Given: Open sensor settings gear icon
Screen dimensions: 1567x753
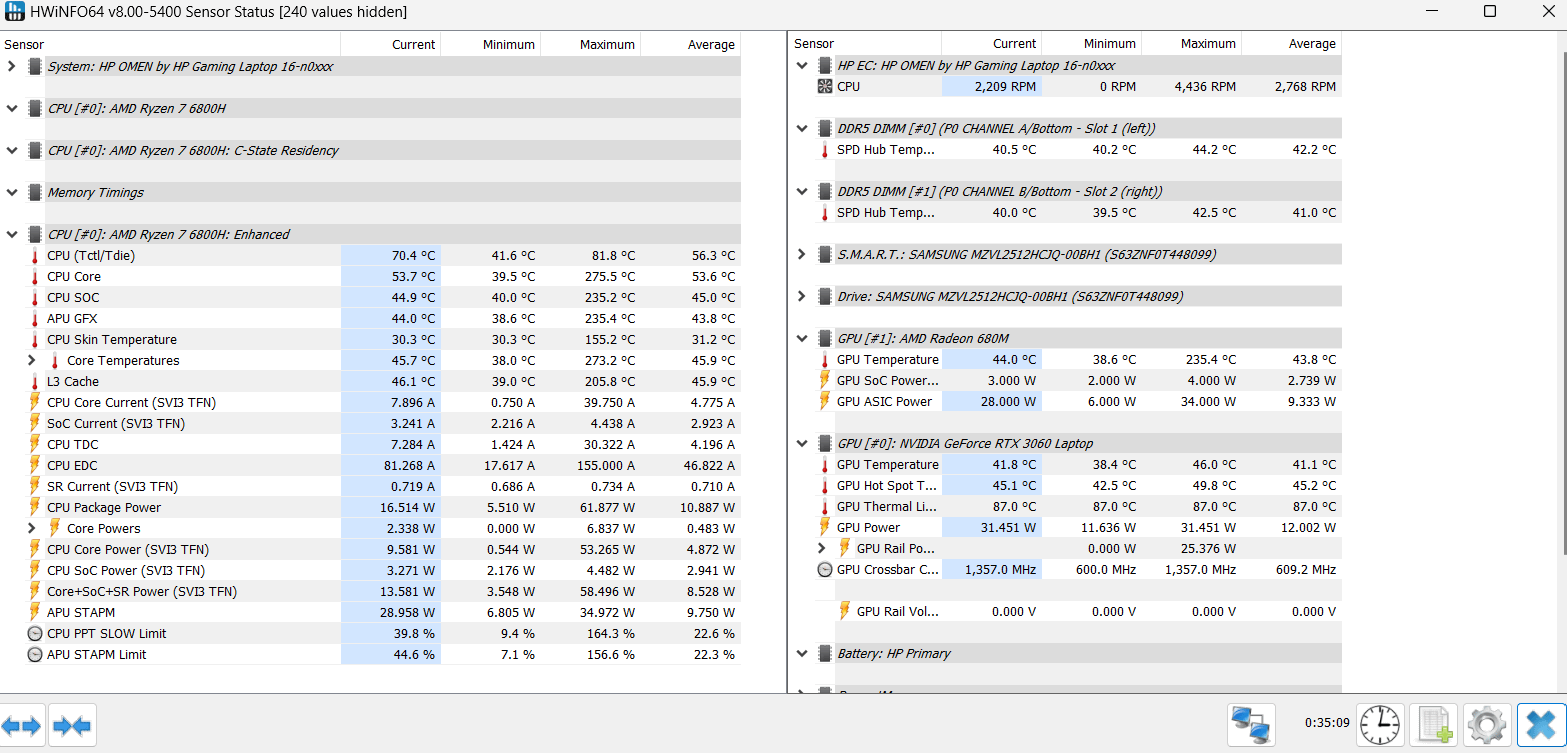Looking at the screenshot, I should pyautogui.click(x=1487, y=723).
